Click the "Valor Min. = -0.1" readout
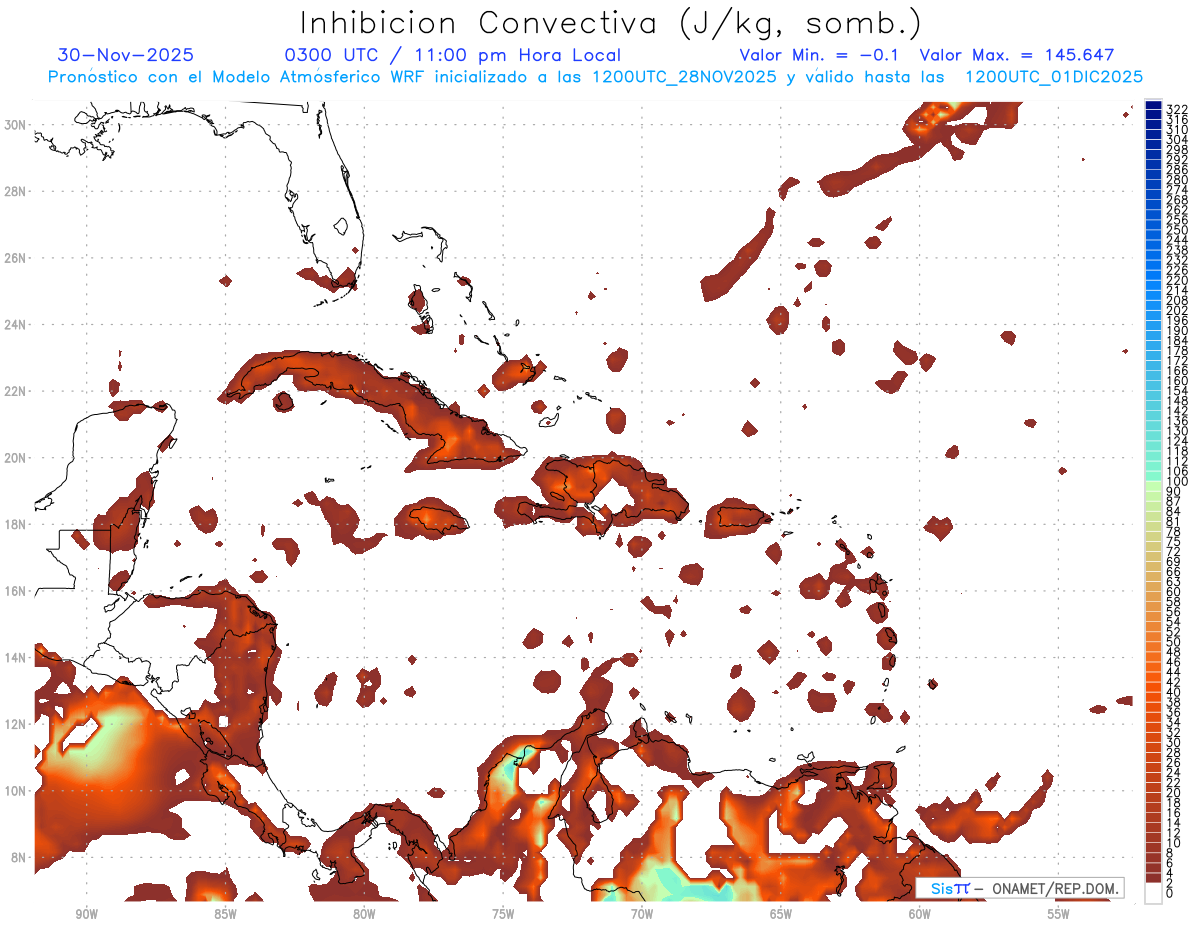This screenshot has height=927, width=1200. pos(821,55)
